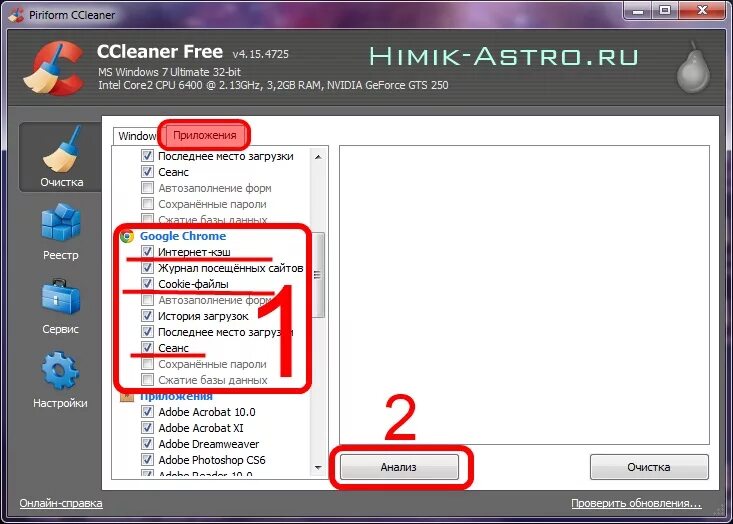Uncheck Последнее место загрузки under Google Chrome

coord(147,332)
